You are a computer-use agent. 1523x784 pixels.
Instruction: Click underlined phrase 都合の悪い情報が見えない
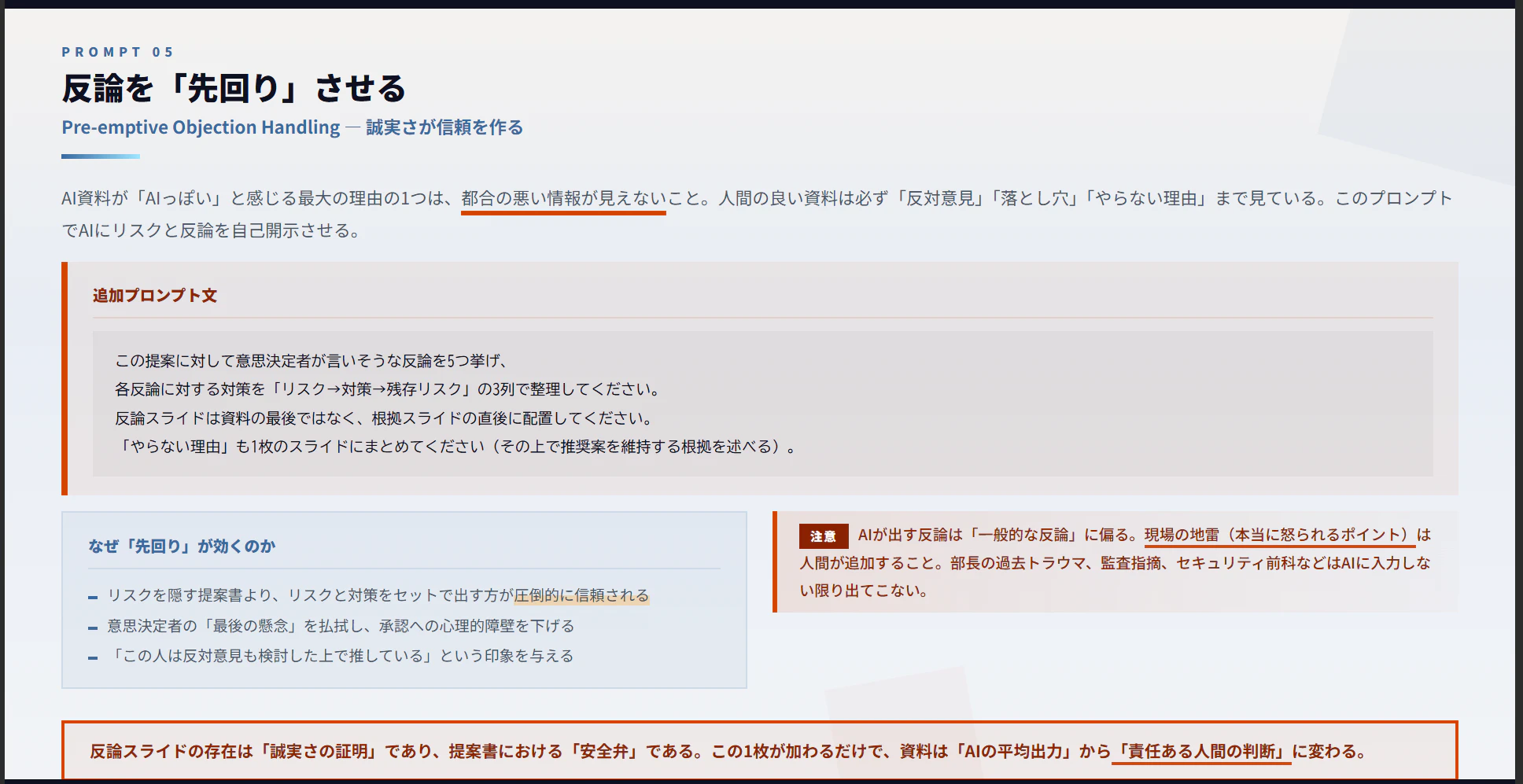[x=563, y=198]
